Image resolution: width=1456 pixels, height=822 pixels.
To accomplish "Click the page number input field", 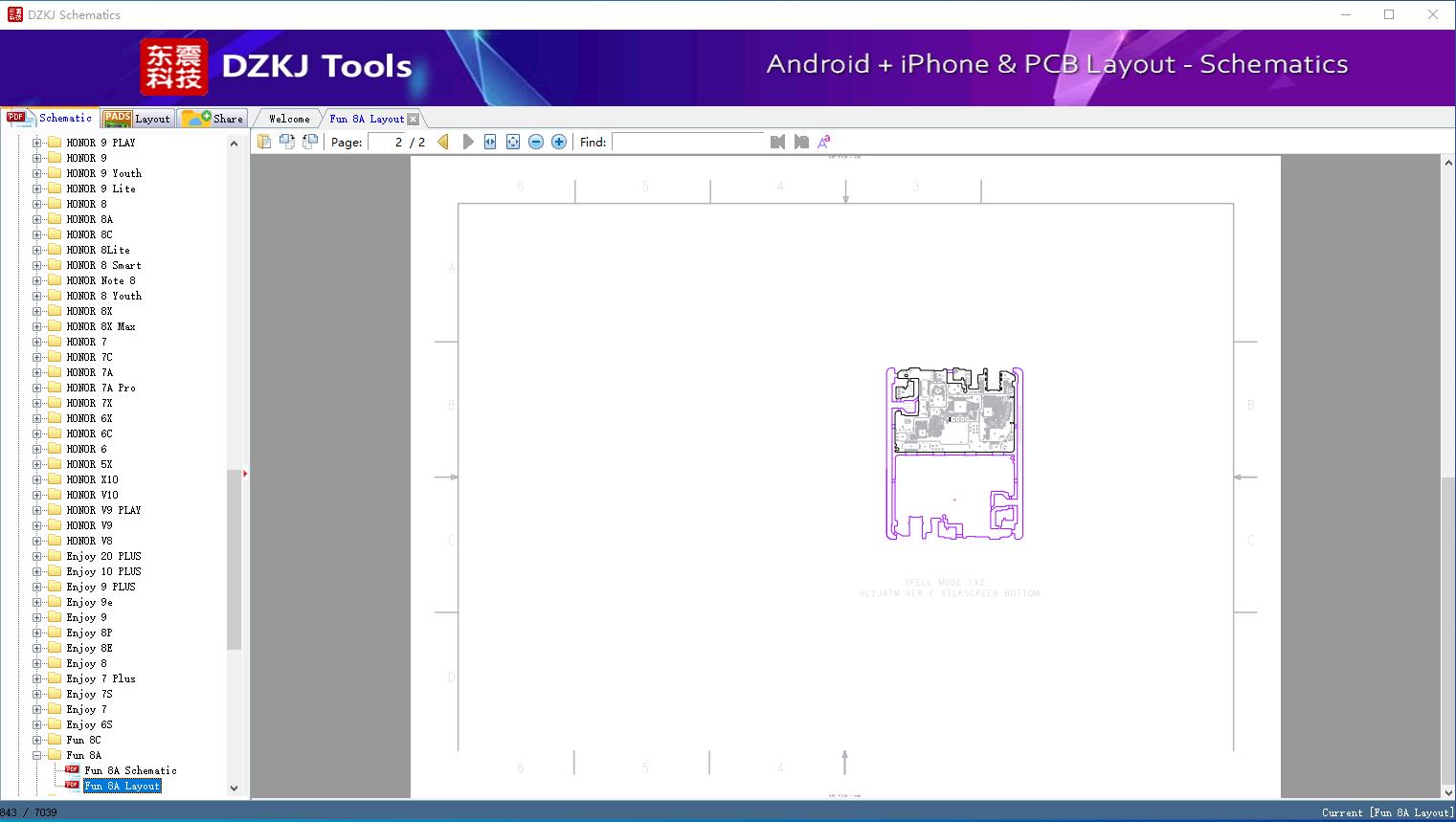I will [387, 142].
